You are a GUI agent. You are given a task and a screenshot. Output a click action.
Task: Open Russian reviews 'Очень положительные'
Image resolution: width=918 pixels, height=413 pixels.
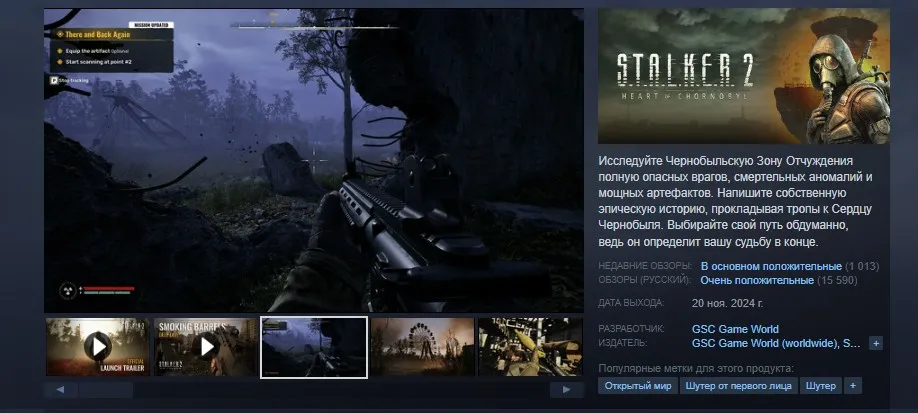pos(757,280)
